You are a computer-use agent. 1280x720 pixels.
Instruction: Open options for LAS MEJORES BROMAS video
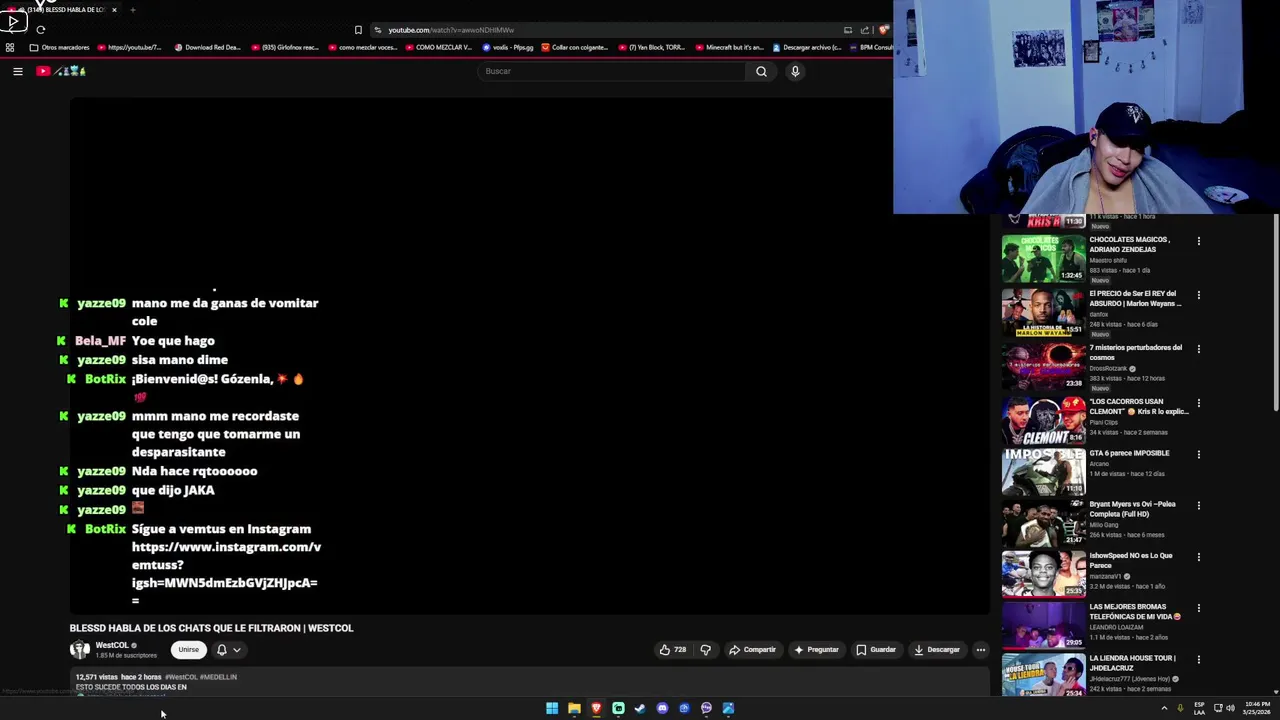pos(1198,608)
